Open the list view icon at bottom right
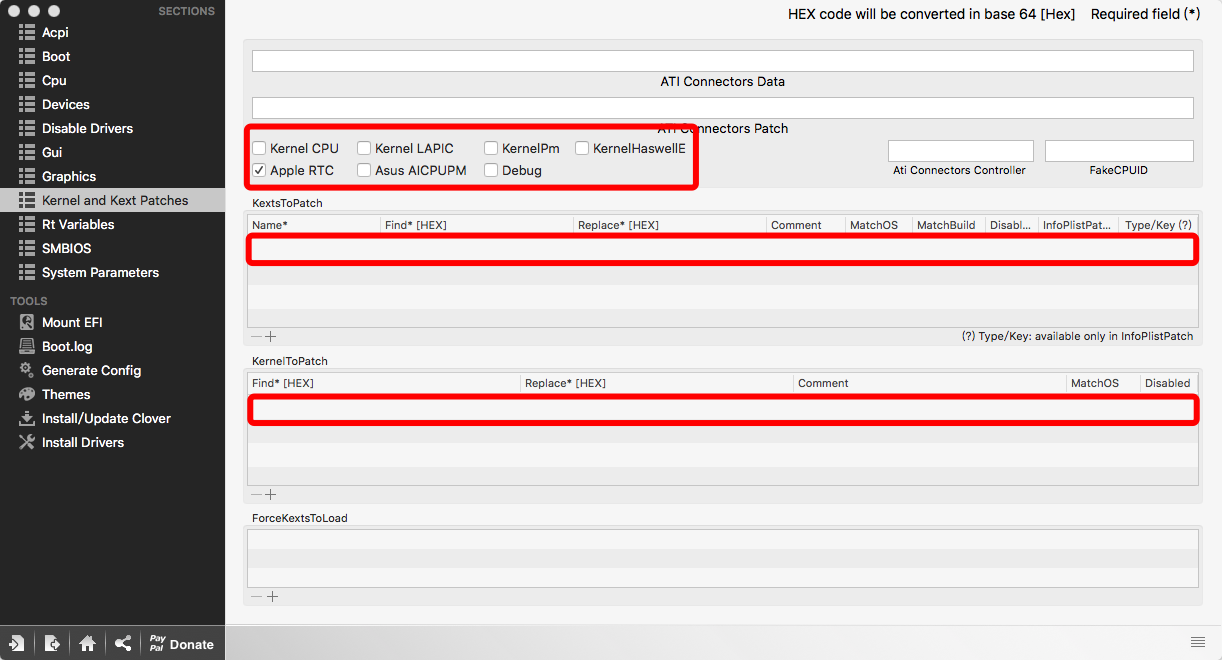The width and height of the screenshot is (1222, 660). (1197, 641)
